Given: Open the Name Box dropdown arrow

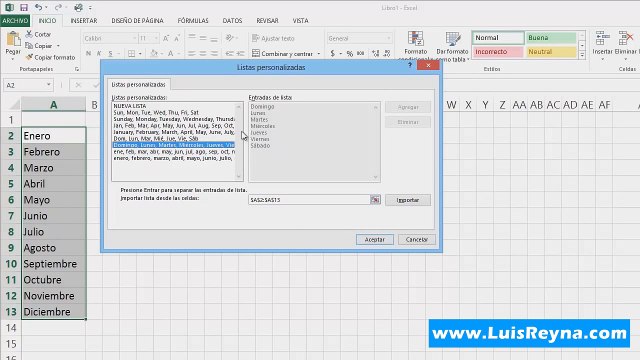Looking at the screenshot, I should [49, 85].
